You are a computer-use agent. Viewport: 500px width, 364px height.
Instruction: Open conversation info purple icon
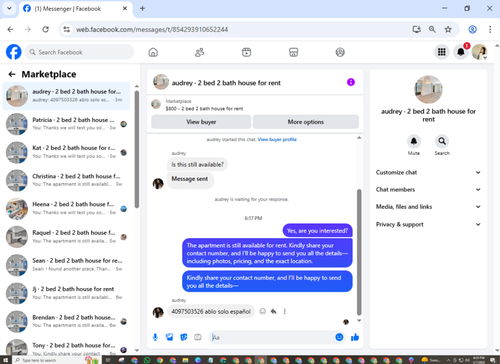coord(351,82)
